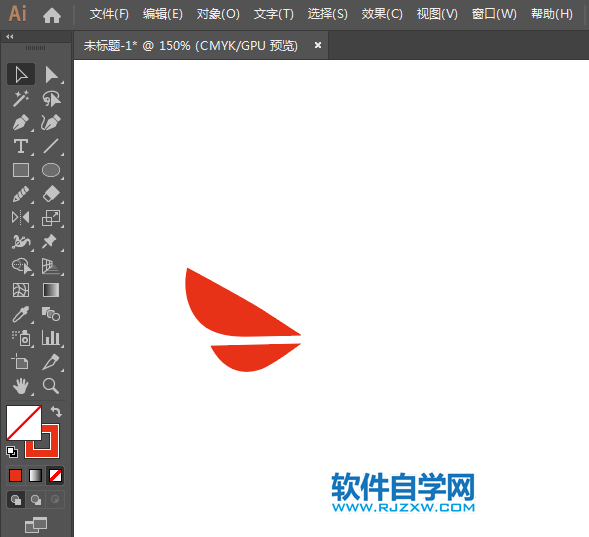
Task: Open the 窗口(W) menu
Action: pos(494,14)
